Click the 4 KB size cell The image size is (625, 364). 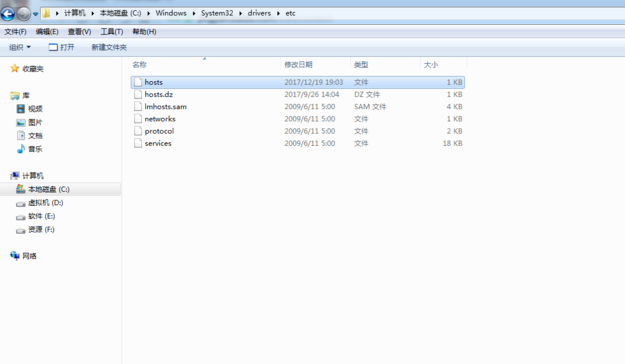[x=454, y=106]
